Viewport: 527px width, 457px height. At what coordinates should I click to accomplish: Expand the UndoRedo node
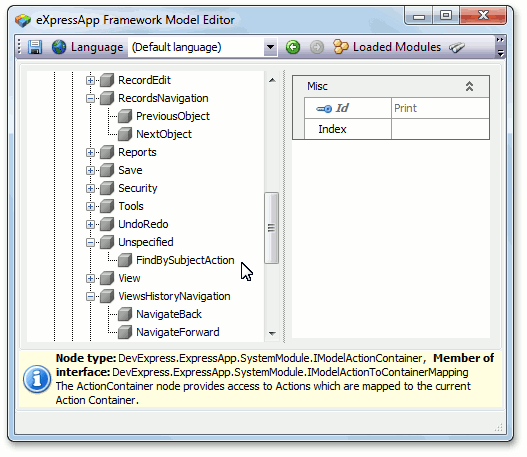tap(90, 224)
